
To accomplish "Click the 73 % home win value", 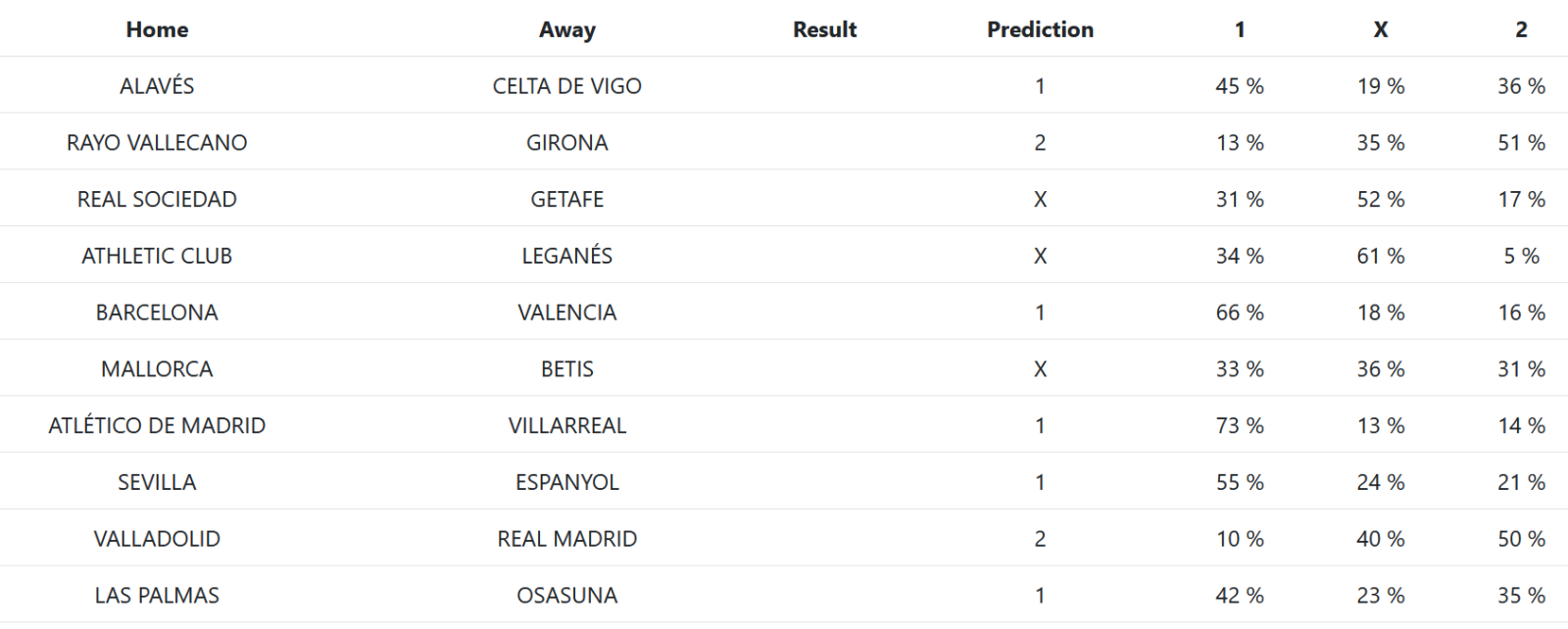I will [1240, 426].
